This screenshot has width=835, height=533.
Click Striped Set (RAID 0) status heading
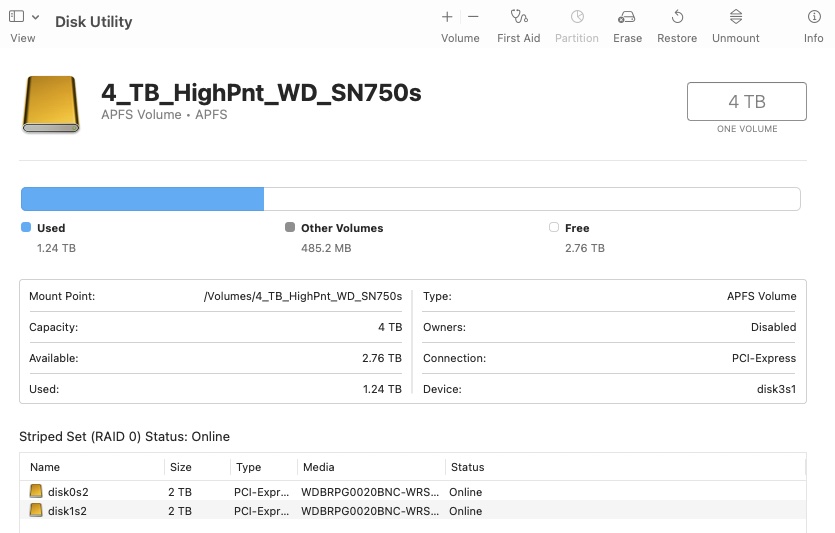(125, 437)
